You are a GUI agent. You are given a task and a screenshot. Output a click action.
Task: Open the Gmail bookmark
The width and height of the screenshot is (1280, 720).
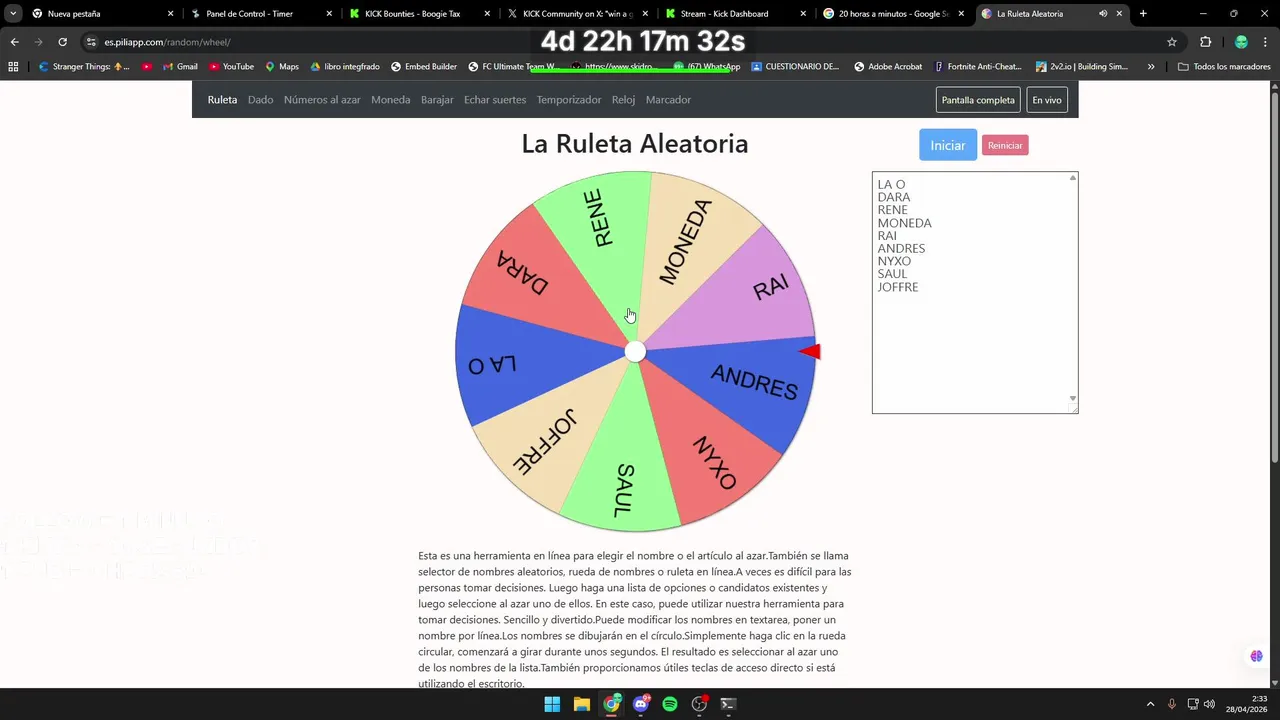tap(180, 67)
